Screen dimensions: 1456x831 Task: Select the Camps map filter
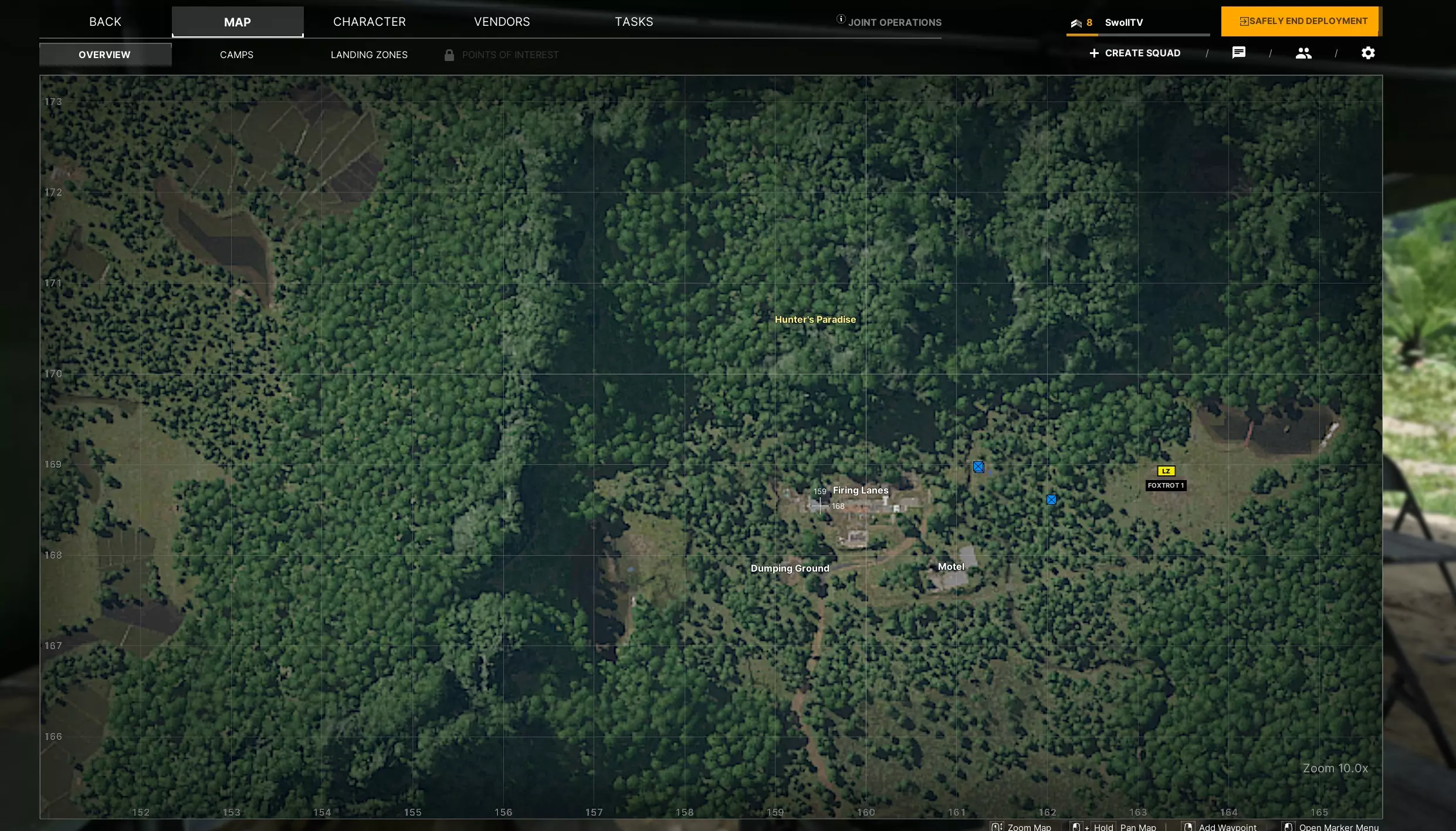click(236, 55)
